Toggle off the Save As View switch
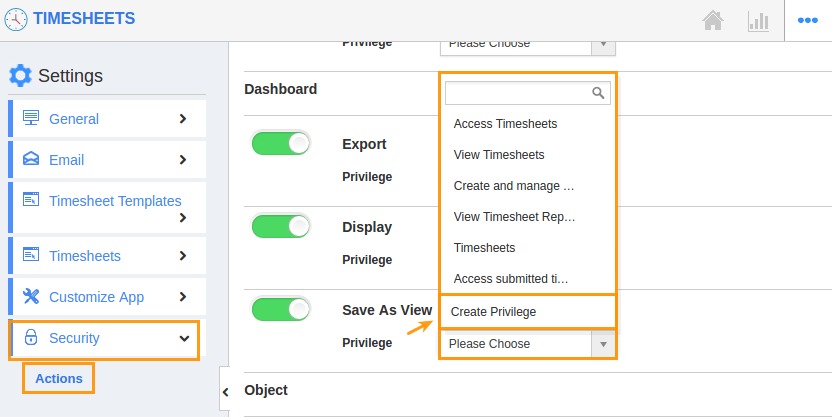This screenshot has width=832, height=417. tap(280, 309)
